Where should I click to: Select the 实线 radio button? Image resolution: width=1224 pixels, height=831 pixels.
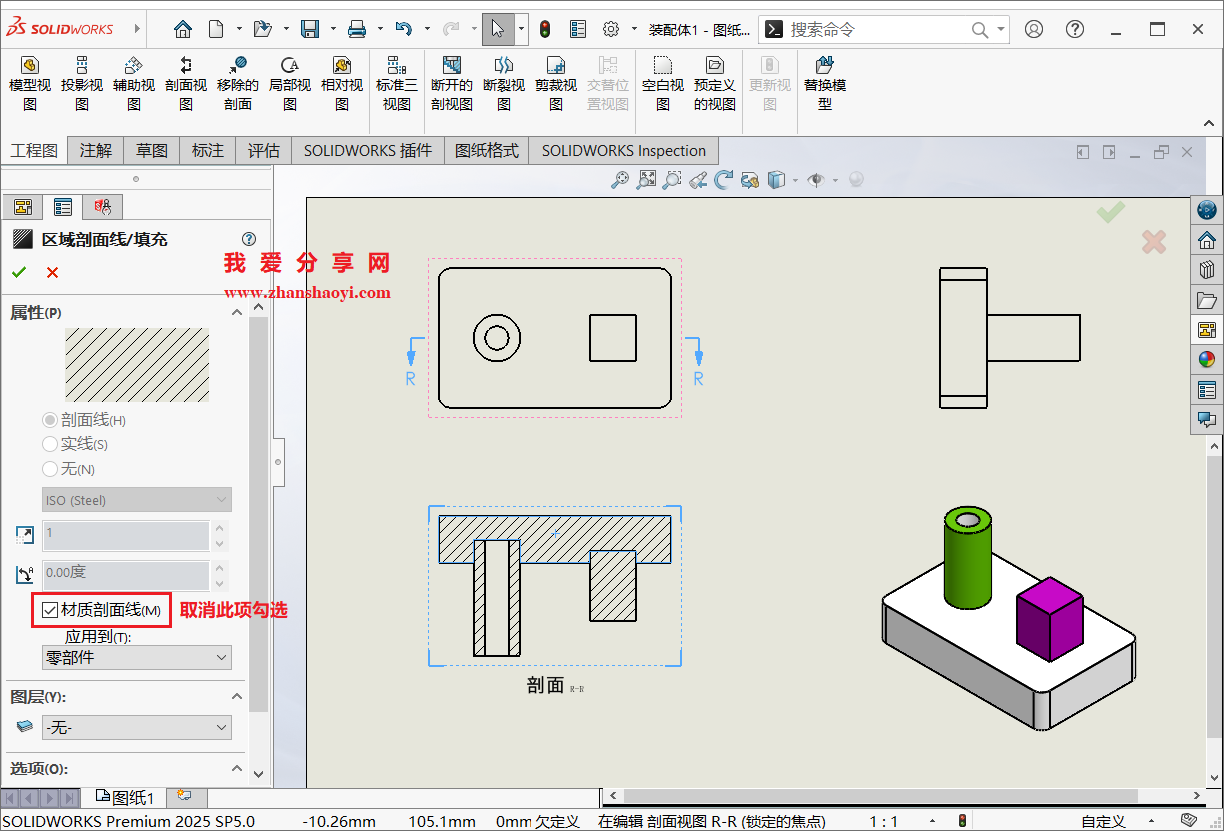point(50,444)
